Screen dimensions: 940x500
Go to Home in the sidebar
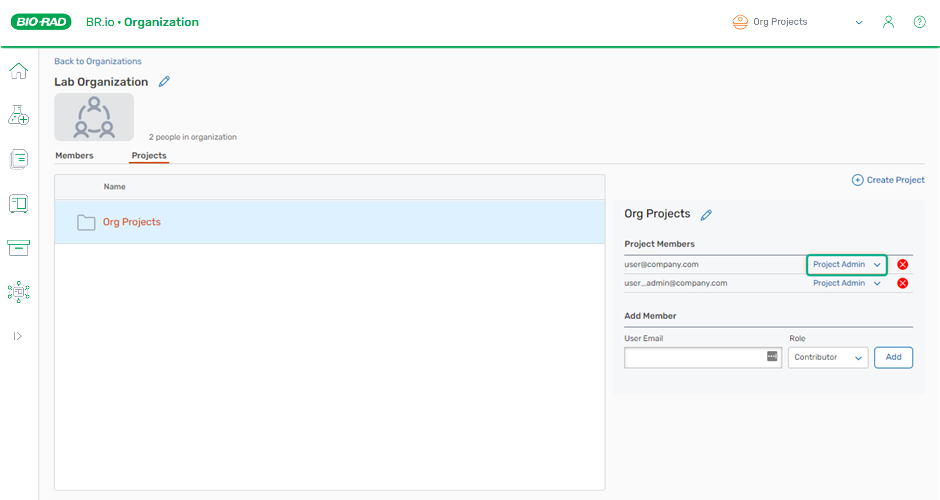(x=18, y=71)
